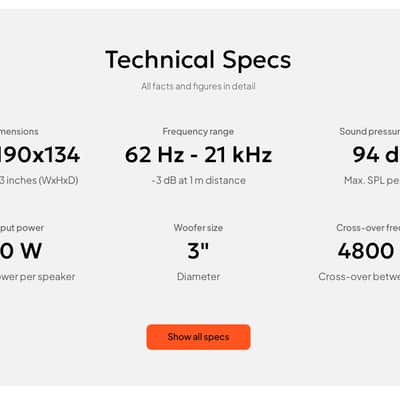Select the inches (WxHxD) caption

[39, 180]
